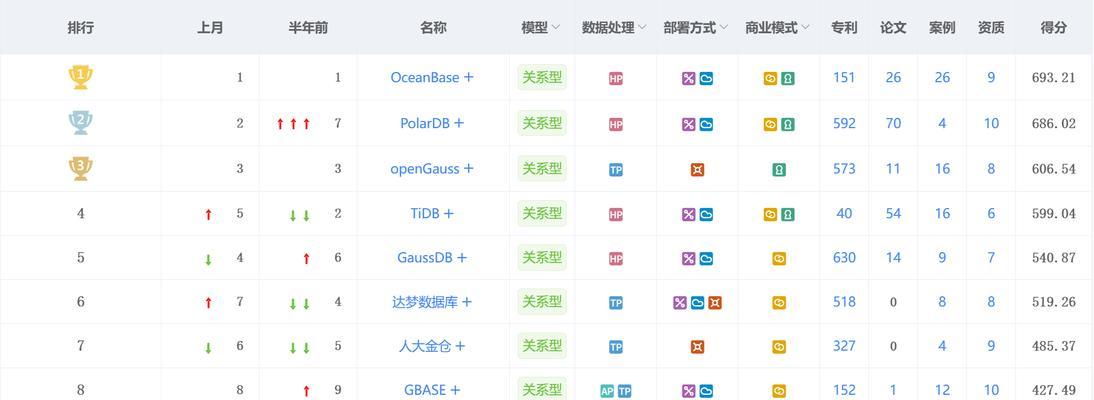This screenshot has height=400, width=1094.
Task: Open the 达梦数据库 link
Action: [x=425, y=302]
